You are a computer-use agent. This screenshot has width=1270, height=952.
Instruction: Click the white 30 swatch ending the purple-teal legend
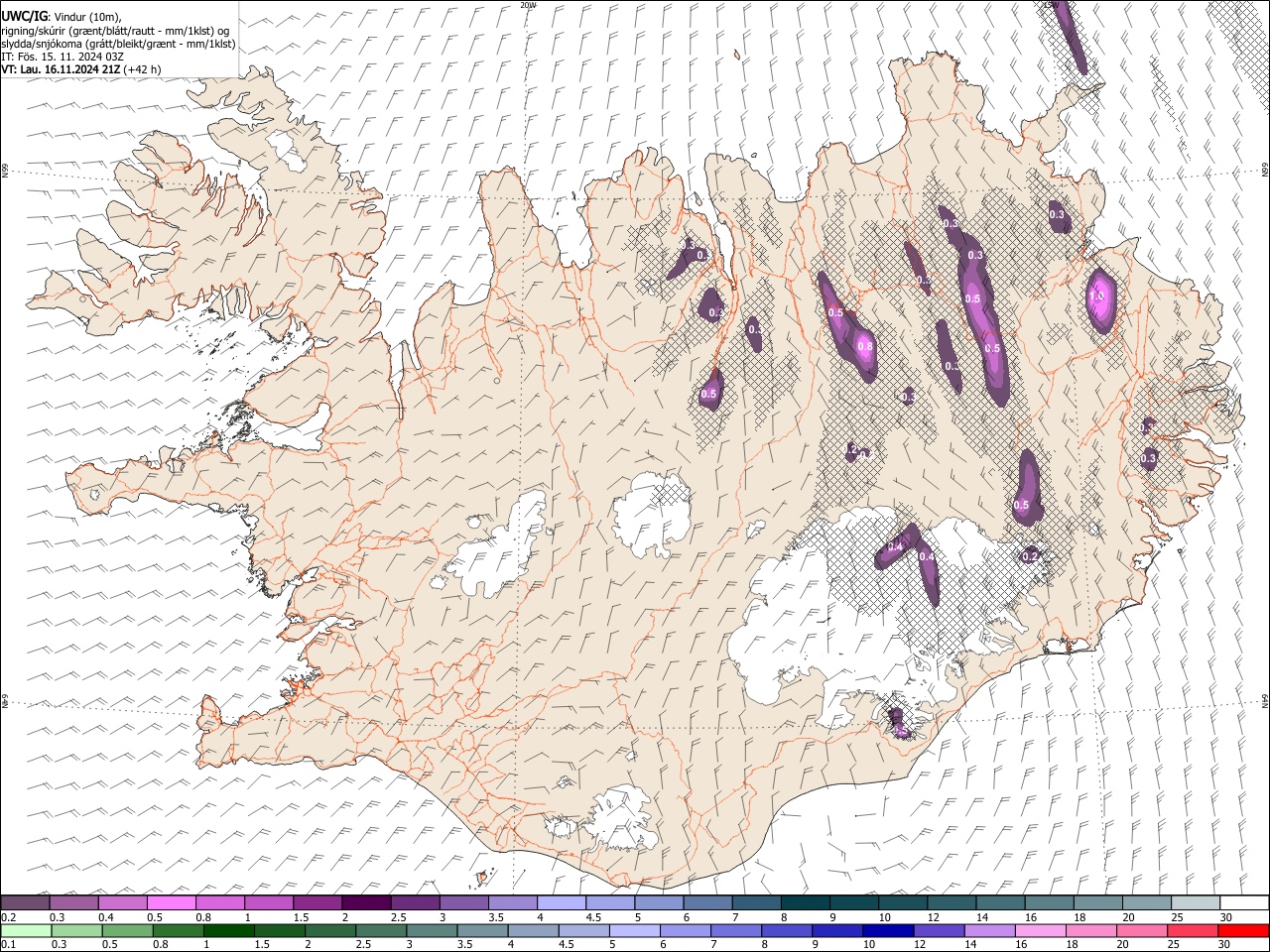1244,902
